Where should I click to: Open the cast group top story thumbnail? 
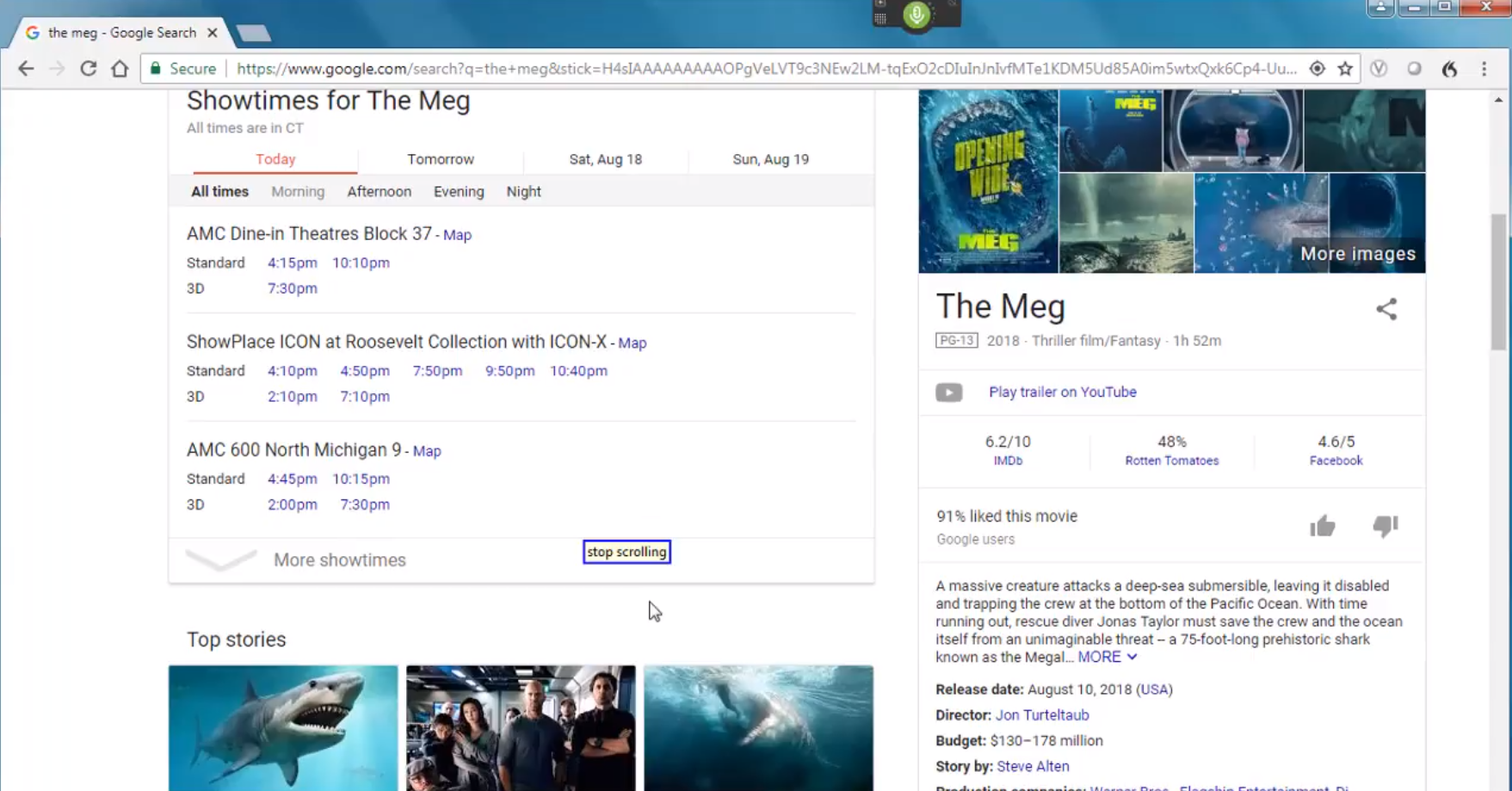point(521,728)
